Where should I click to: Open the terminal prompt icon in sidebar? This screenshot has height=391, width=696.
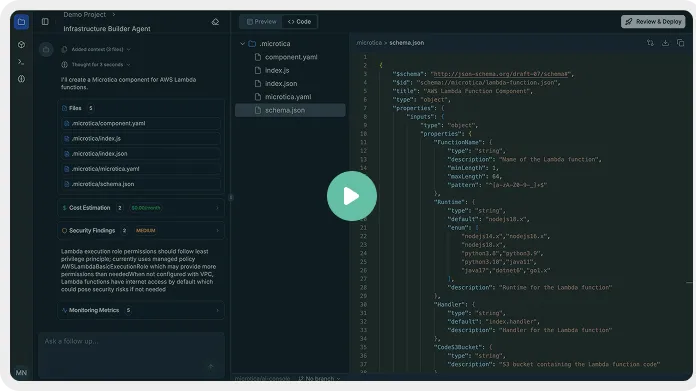21,62
